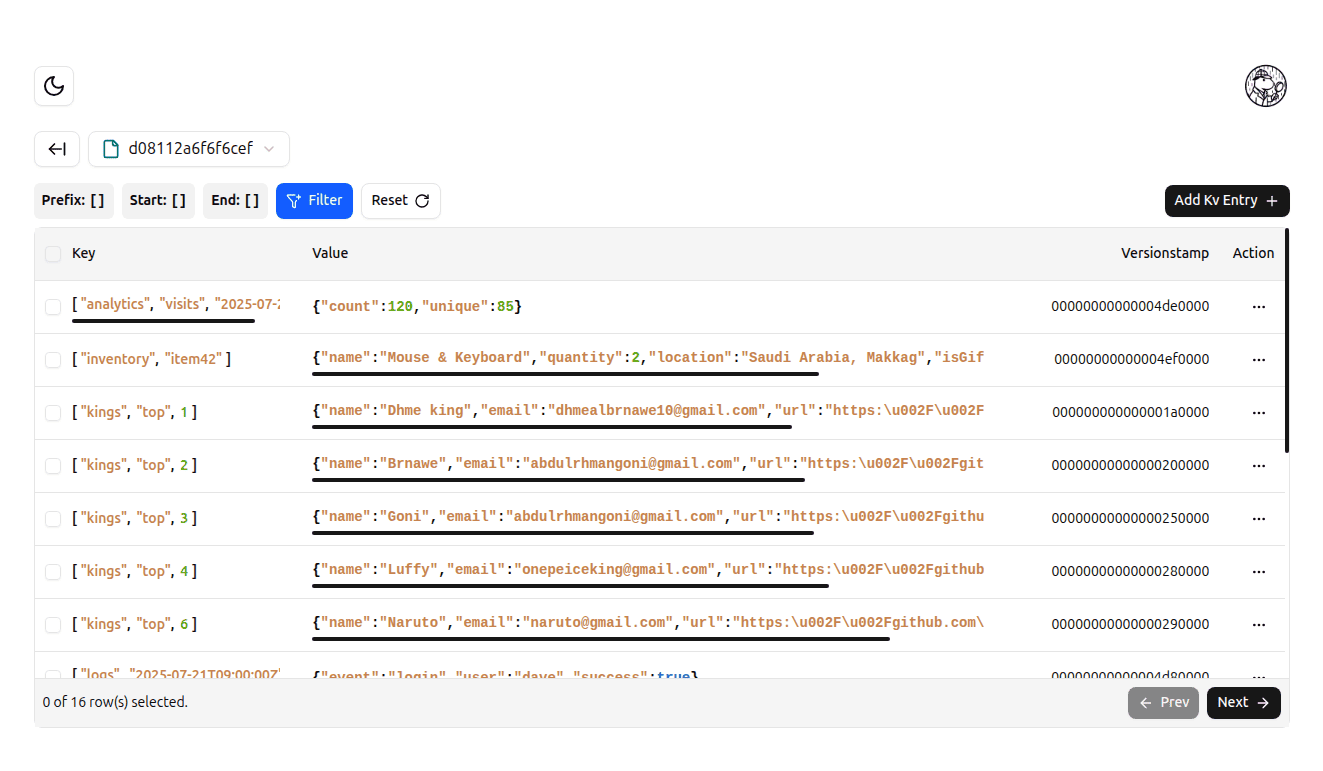Open the three-dot menu for kings top 1
The image size is (1323, 771).
click(1258, 412)
